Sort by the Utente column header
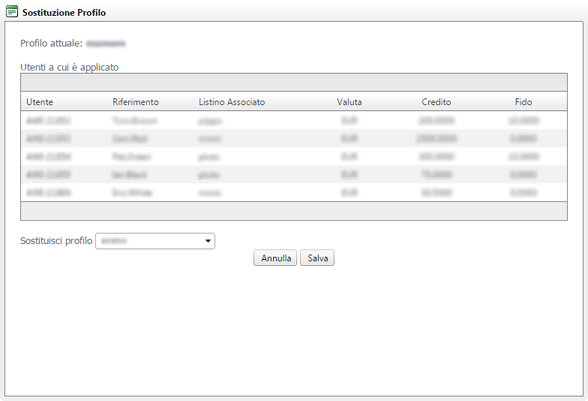This screenshot has height=401, width=588. [40, 102]
